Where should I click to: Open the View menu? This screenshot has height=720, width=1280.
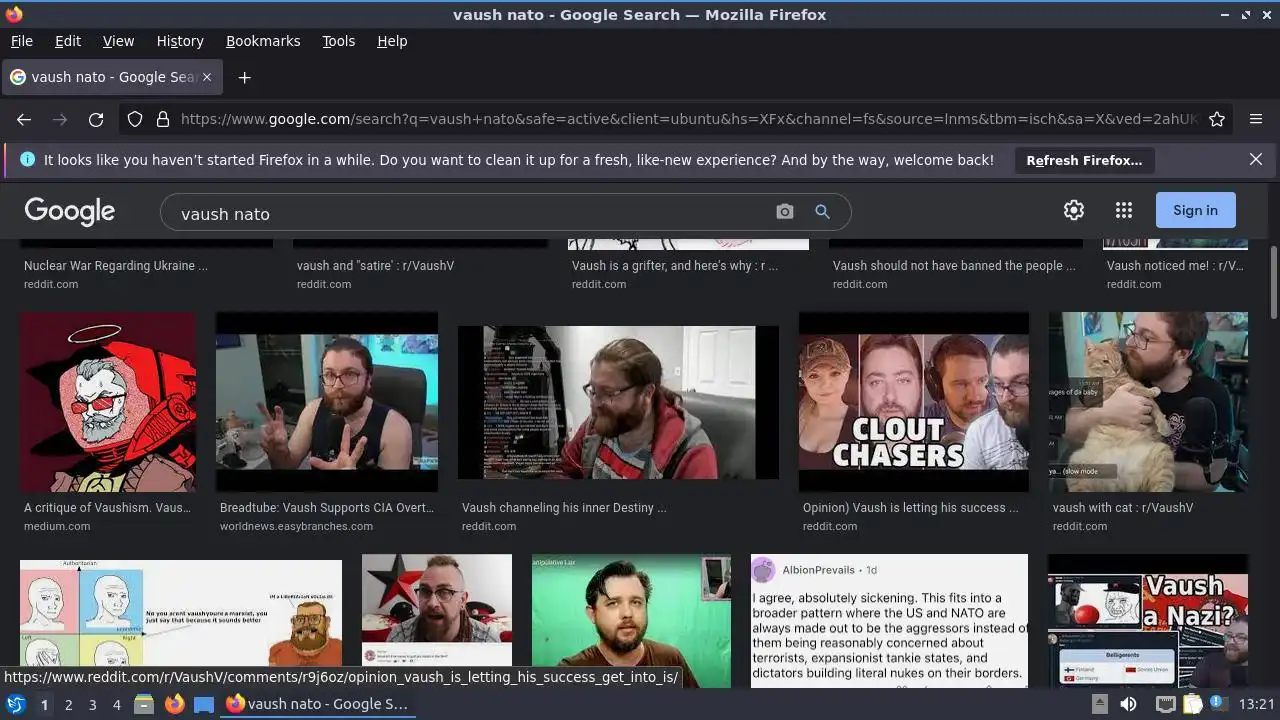(118, 41)
